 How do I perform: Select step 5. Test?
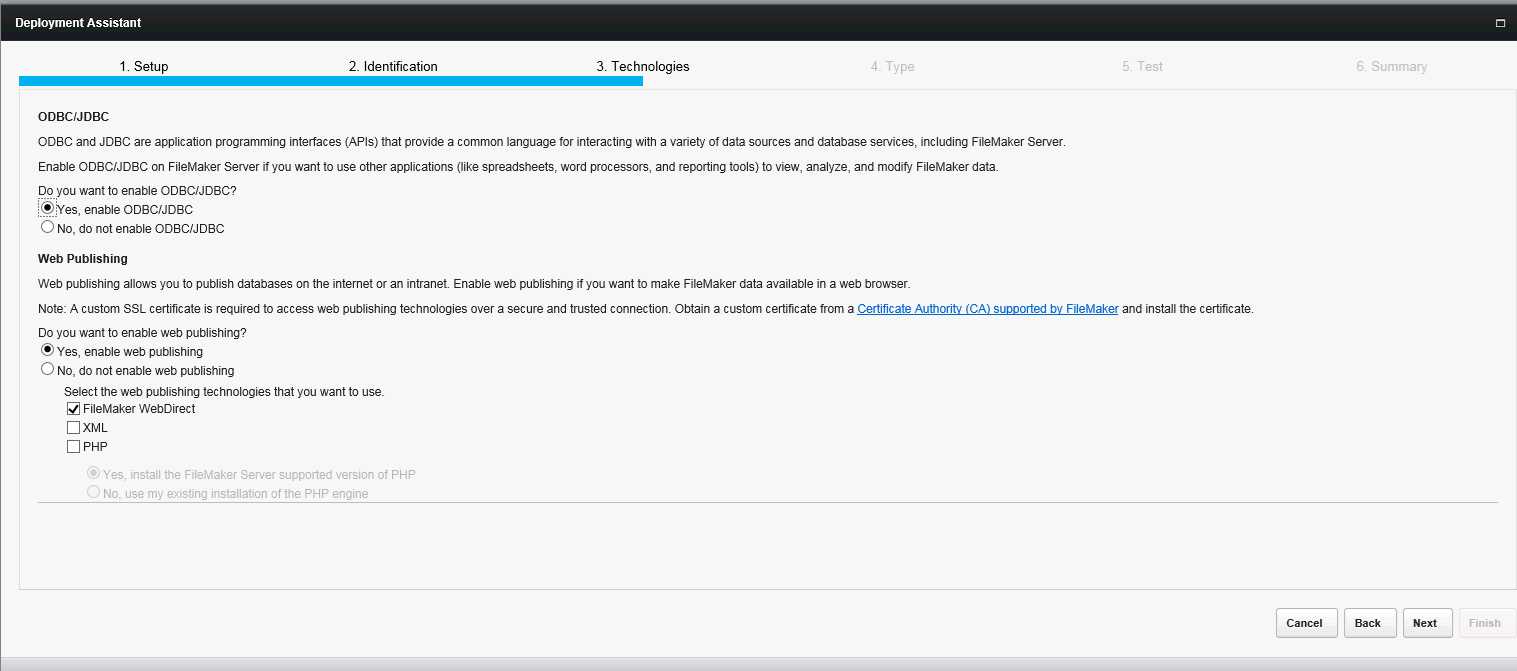point(1142,66)
